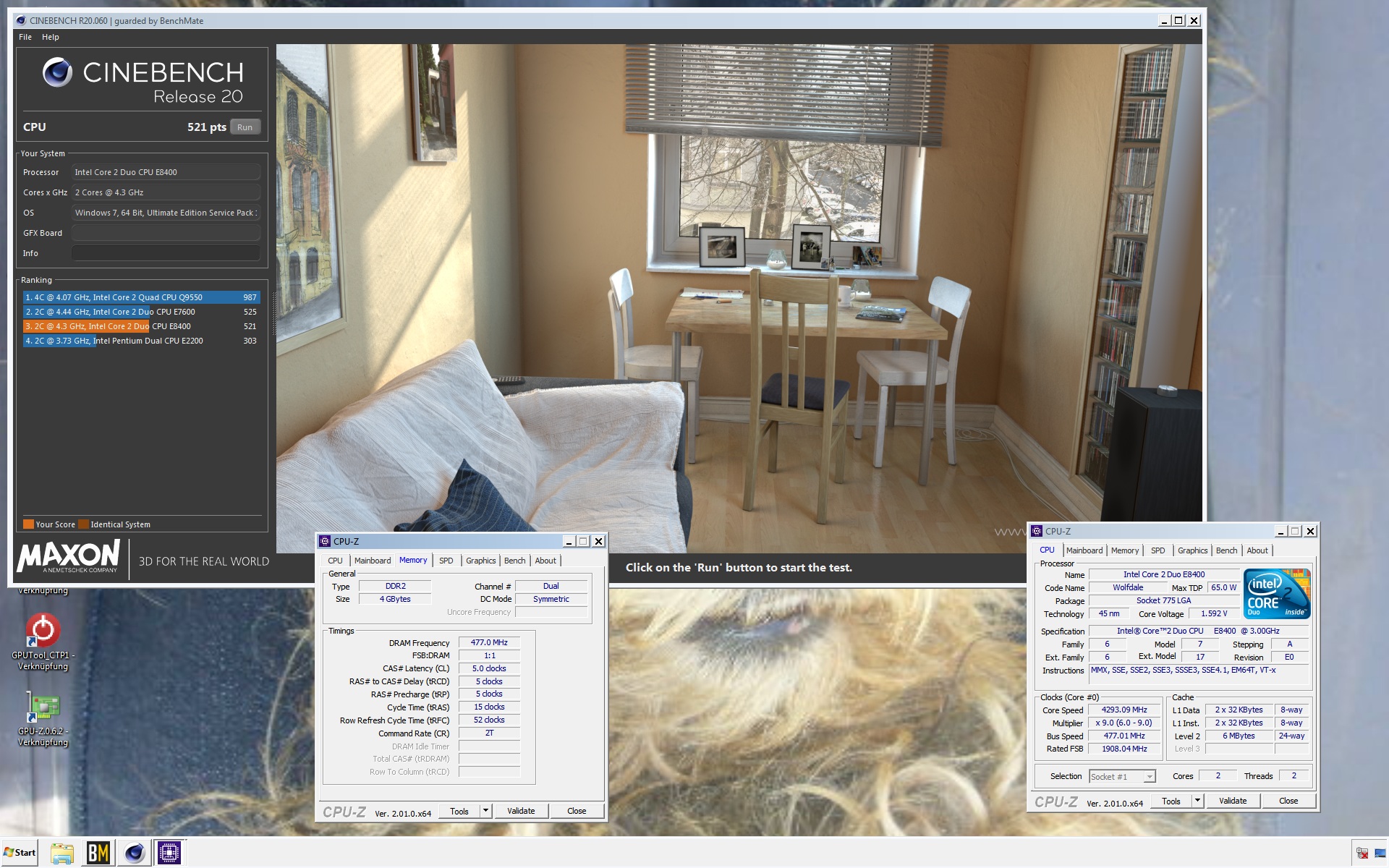Click the Cinebench logo sphere icon
The width and height of the screenshot is (1389, 868).
click(57, 72)
